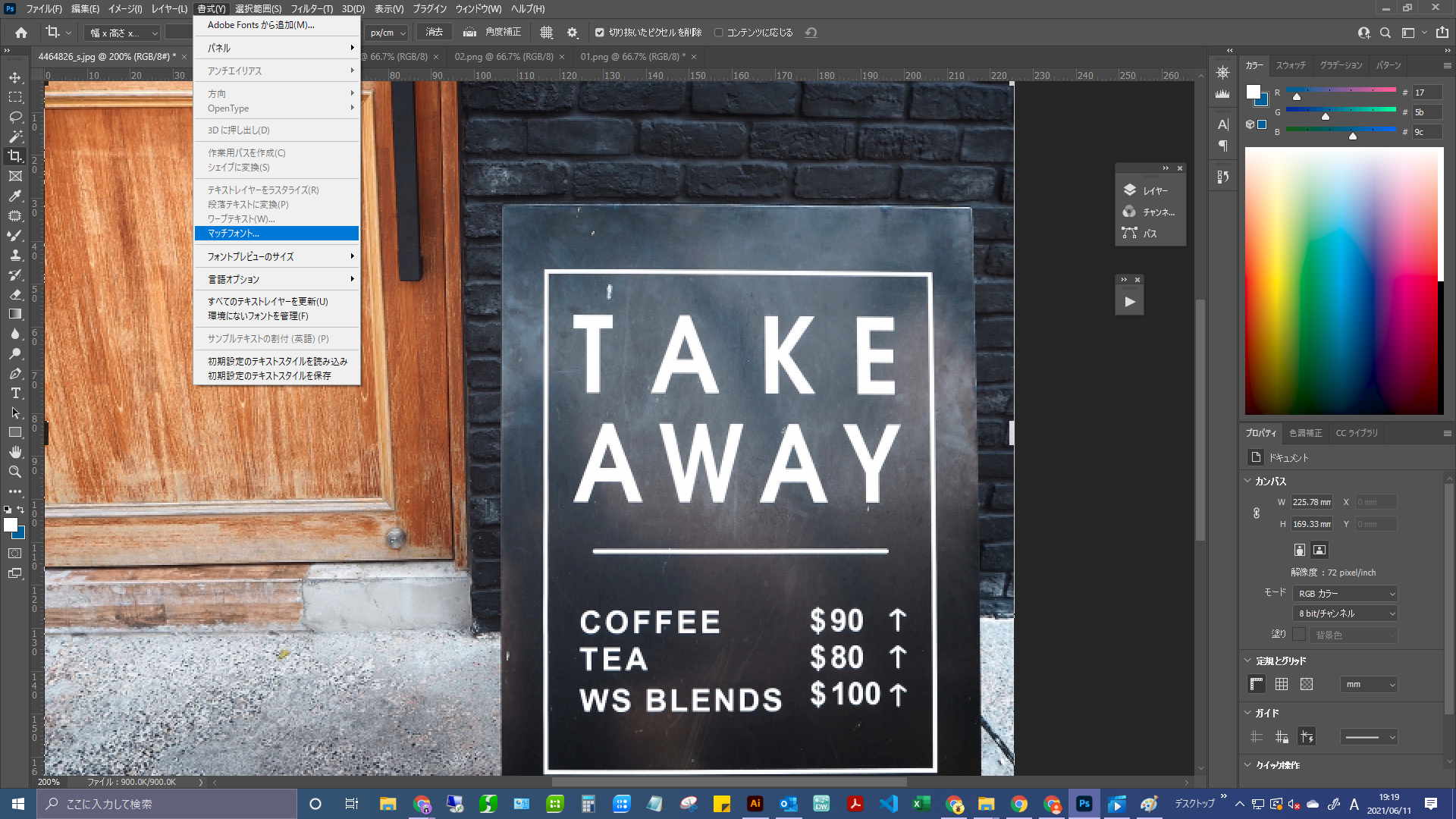Select the Type tool in toolbar
Image resolution: width=1456 pixels, height=819 pixels.
[x=15, y=394]
